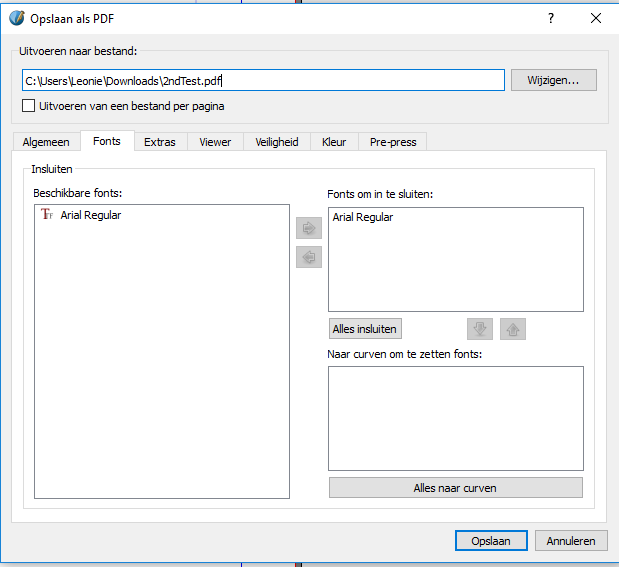Screen dimensions: 619x567
Task: Open the Extras tab
Action: tap(159, 142)
